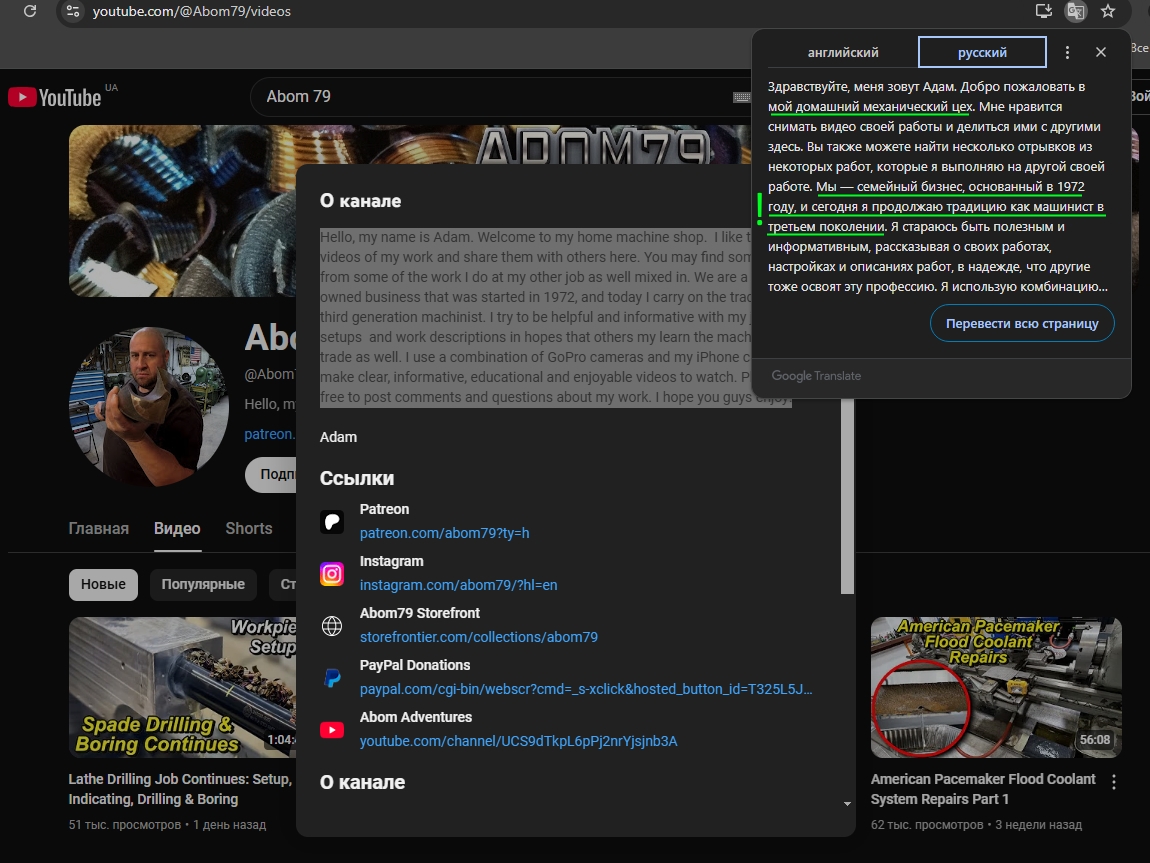
Task: Open translate popup three-dot options menu
Action: coord(1067,52)
